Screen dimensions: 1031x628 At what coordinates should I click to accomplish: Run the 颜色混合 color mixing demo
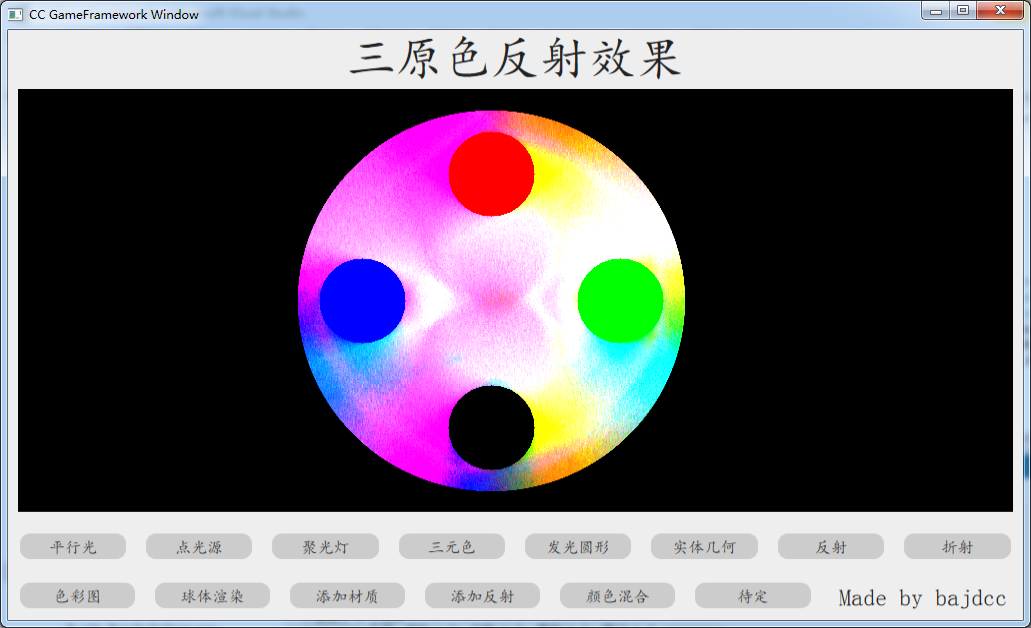coord(617,596)
